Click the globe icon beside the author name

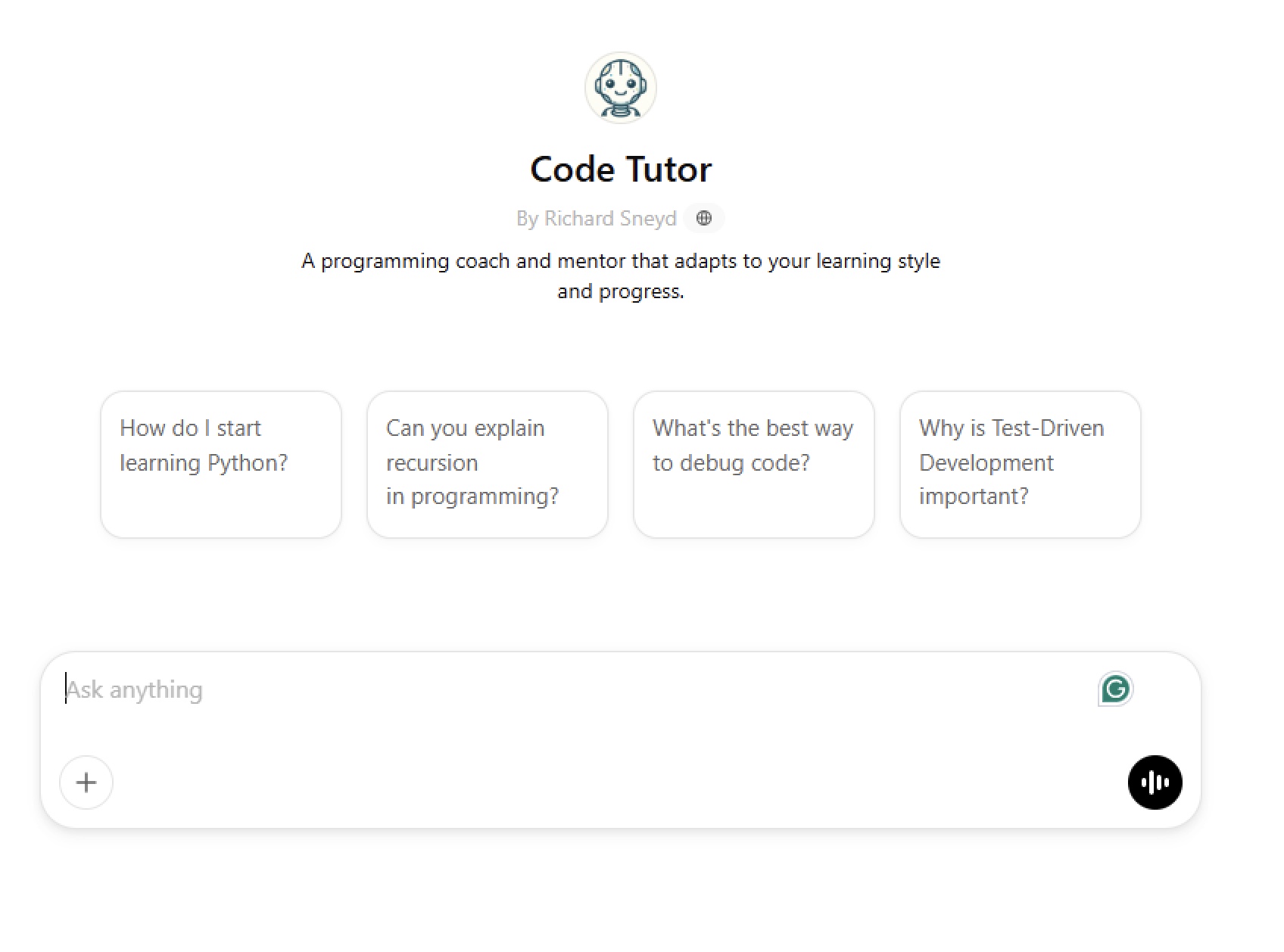click(704, 219)
